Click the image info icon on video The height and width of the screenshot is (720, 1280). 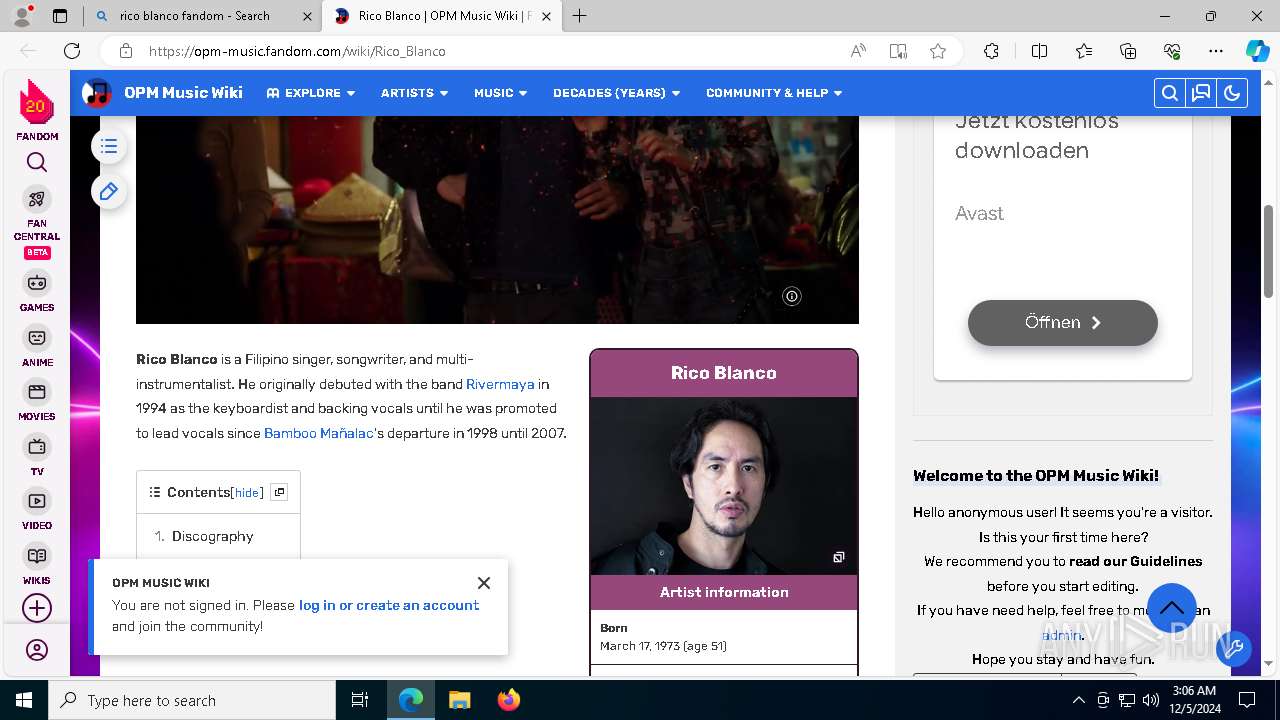(792, 296)
